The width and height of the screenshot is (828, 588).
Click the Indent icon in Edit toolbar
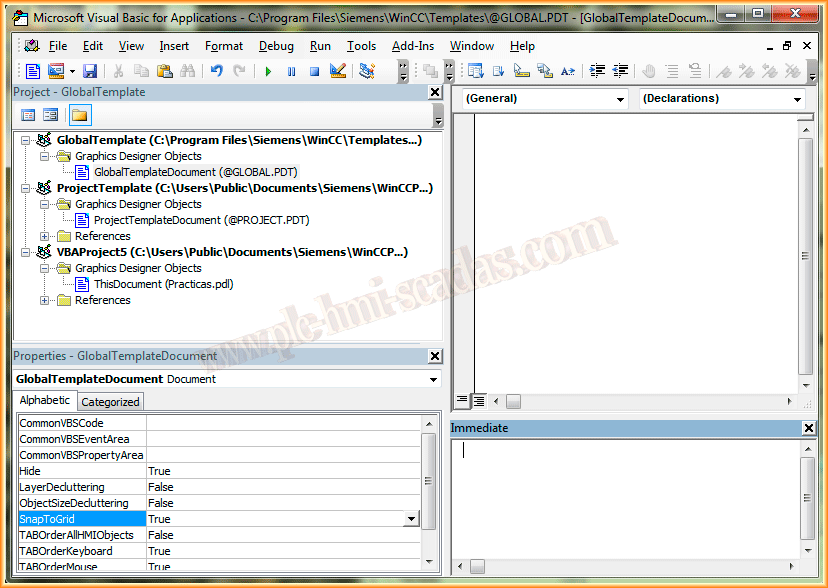(598, 71)
